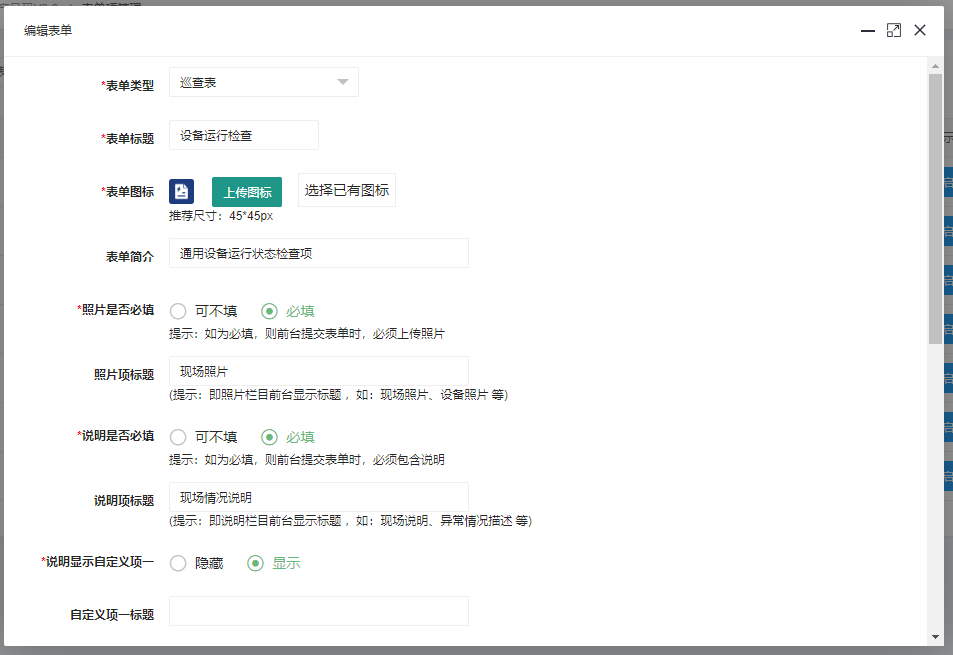Click the 上传图标 upload button
Image resolution: width=953 pixels, height=655 pixels.
(247, 192)
